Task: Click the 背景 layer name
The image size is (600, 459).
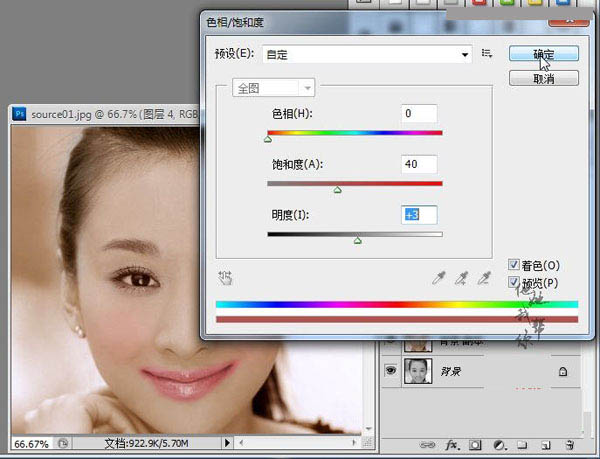Action: click(450, 371)
